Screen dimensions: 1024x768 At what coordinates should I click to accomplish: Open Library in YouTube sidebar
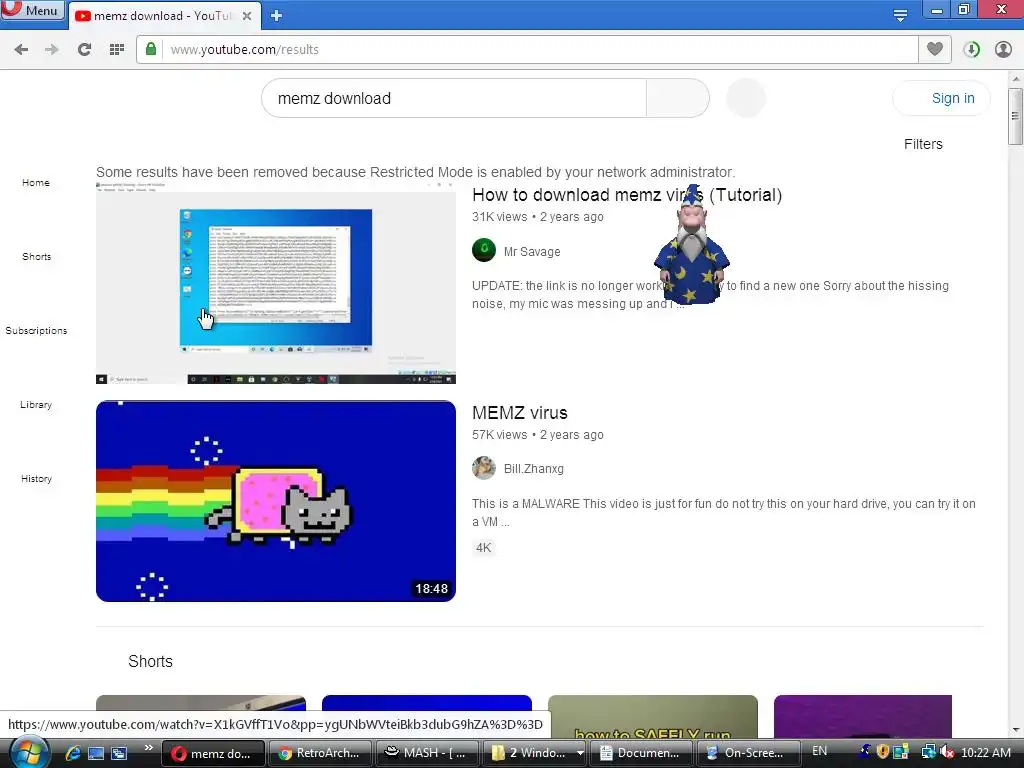click(x=36, y=405)
